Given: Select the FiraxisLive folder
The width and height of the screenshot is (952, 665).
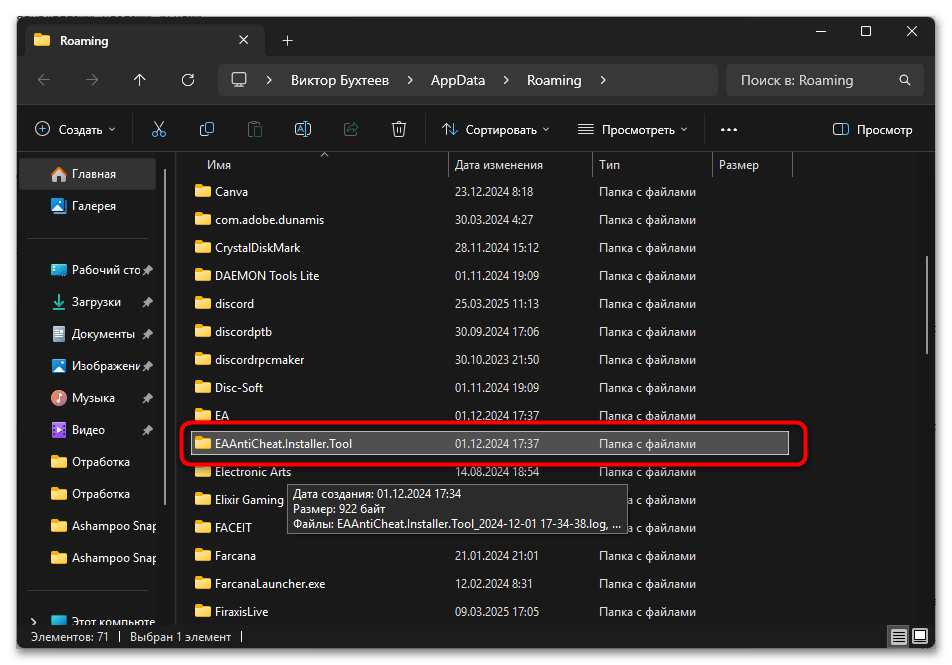Looking at the screenshot, I should click(x=489, y=612).
